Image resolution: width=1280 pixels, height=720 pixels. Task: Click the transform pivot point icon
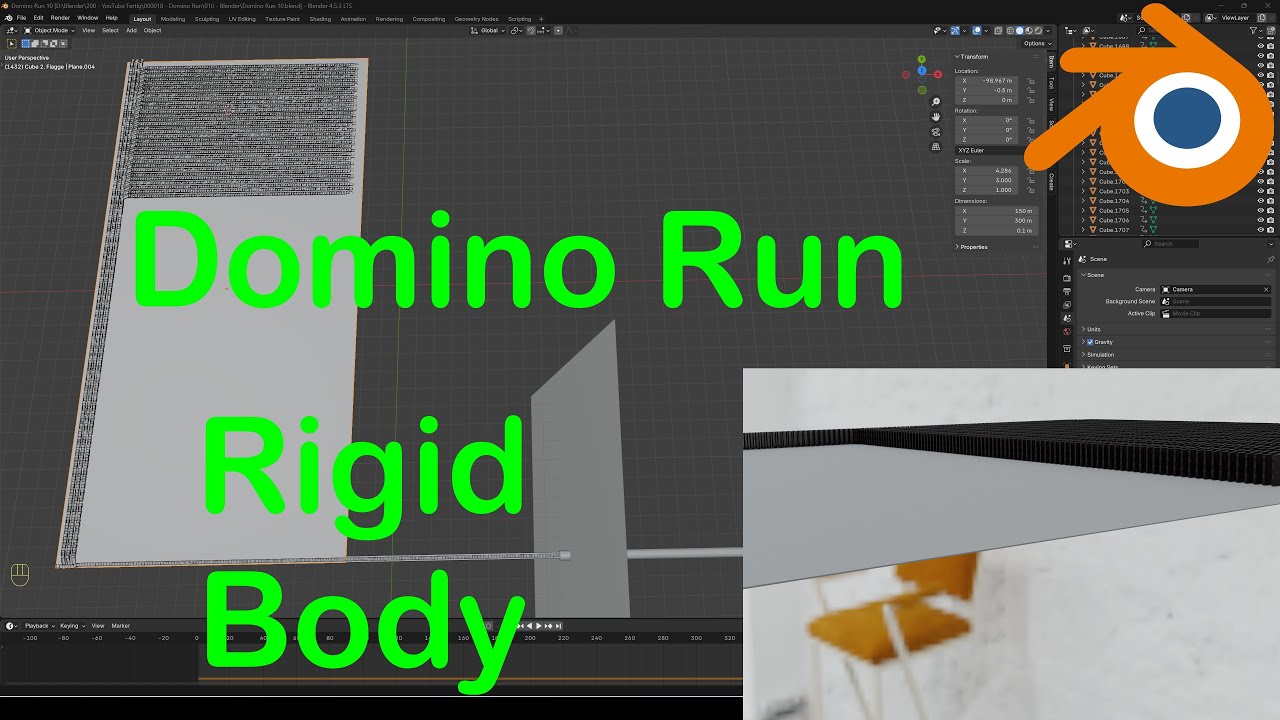pyautogui.click(x=518, y=31)
